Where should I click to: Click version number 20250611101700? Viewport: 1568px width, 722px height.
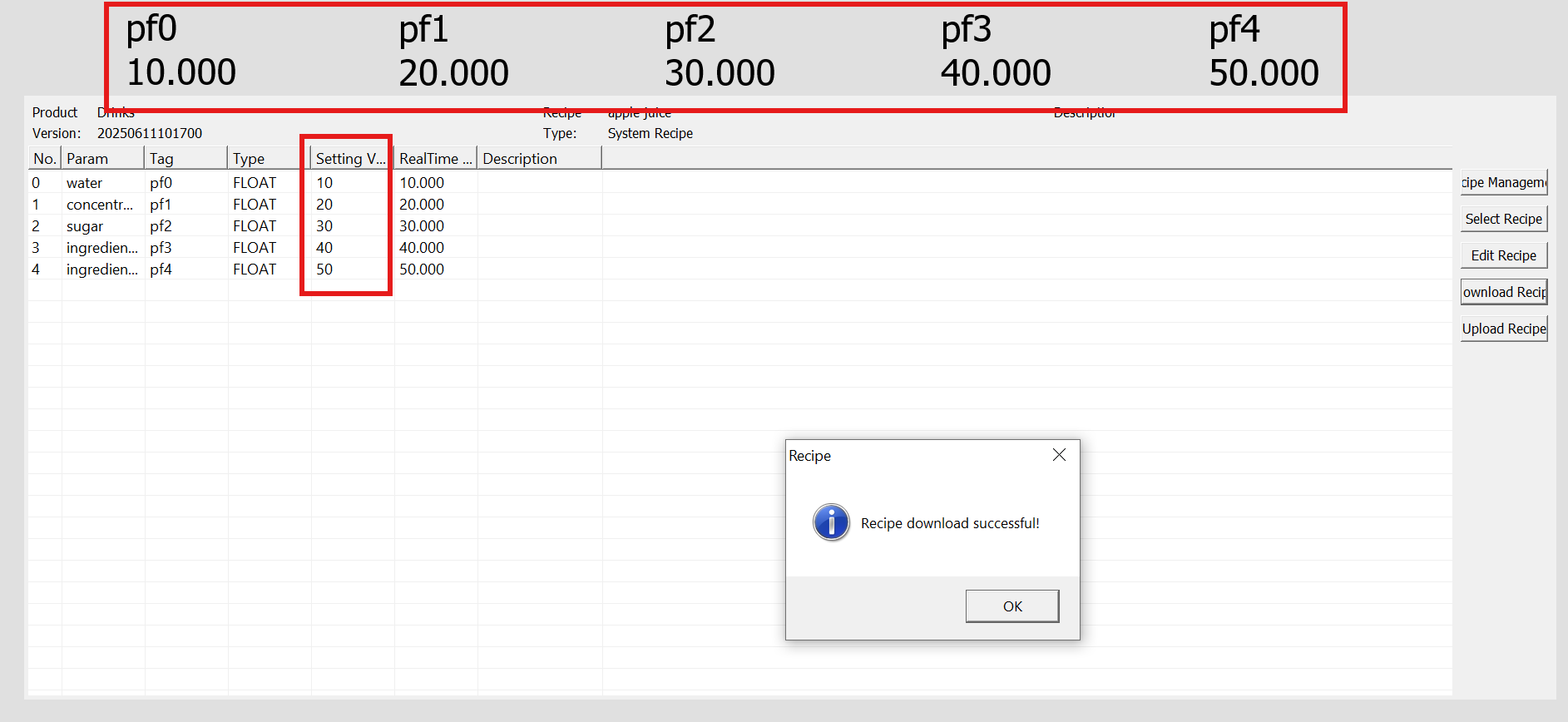(150, 133)
